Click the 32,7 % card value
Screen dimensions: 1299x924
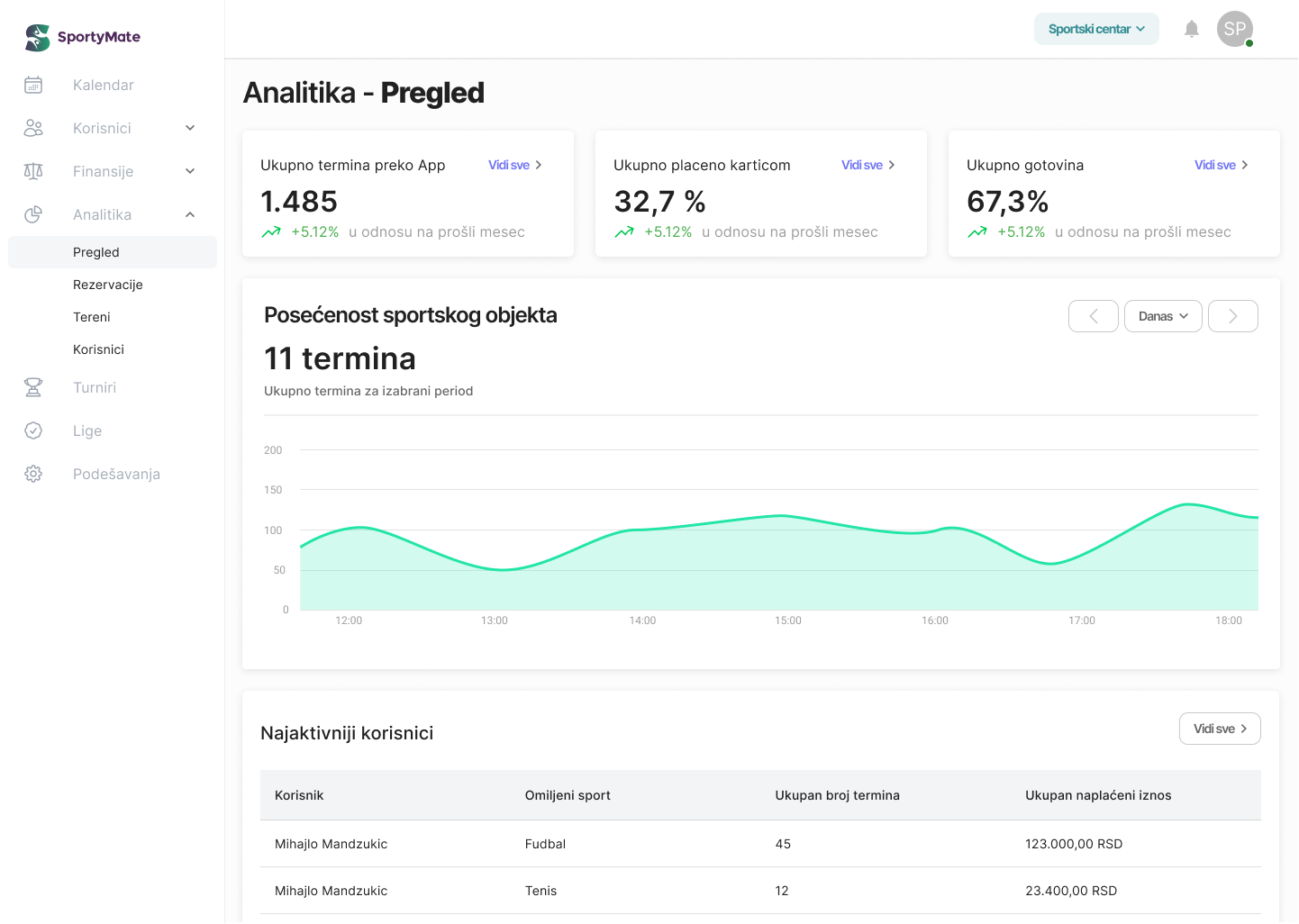[x=659, y=201]
